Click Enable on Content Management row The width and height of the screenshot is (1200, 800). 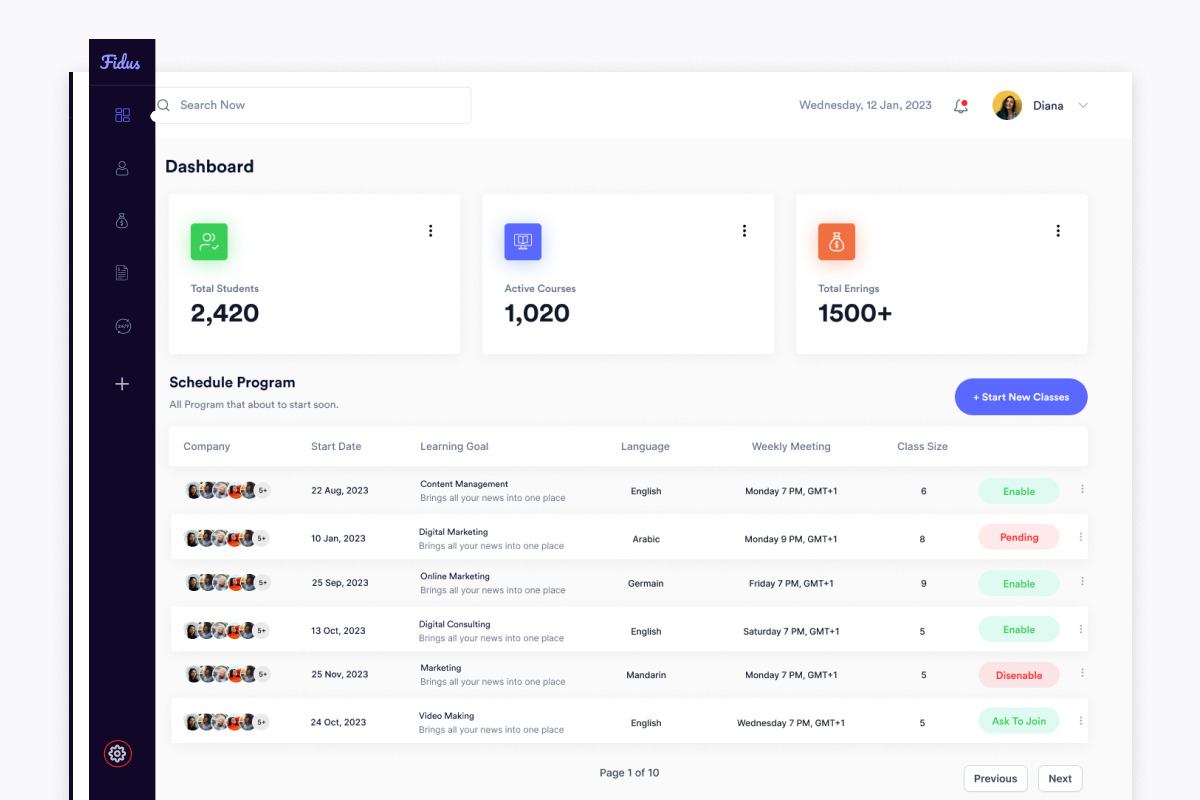click(x=1019, y=491)
